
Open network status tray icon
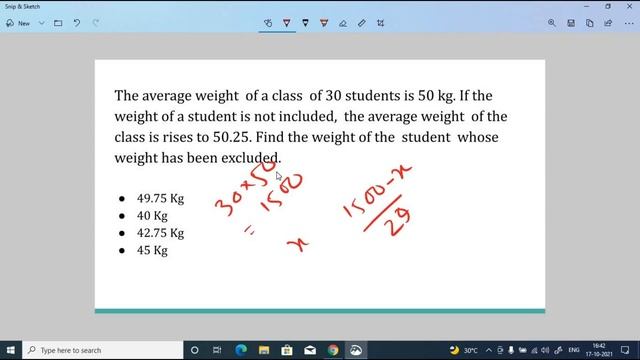tap(534, 350)
